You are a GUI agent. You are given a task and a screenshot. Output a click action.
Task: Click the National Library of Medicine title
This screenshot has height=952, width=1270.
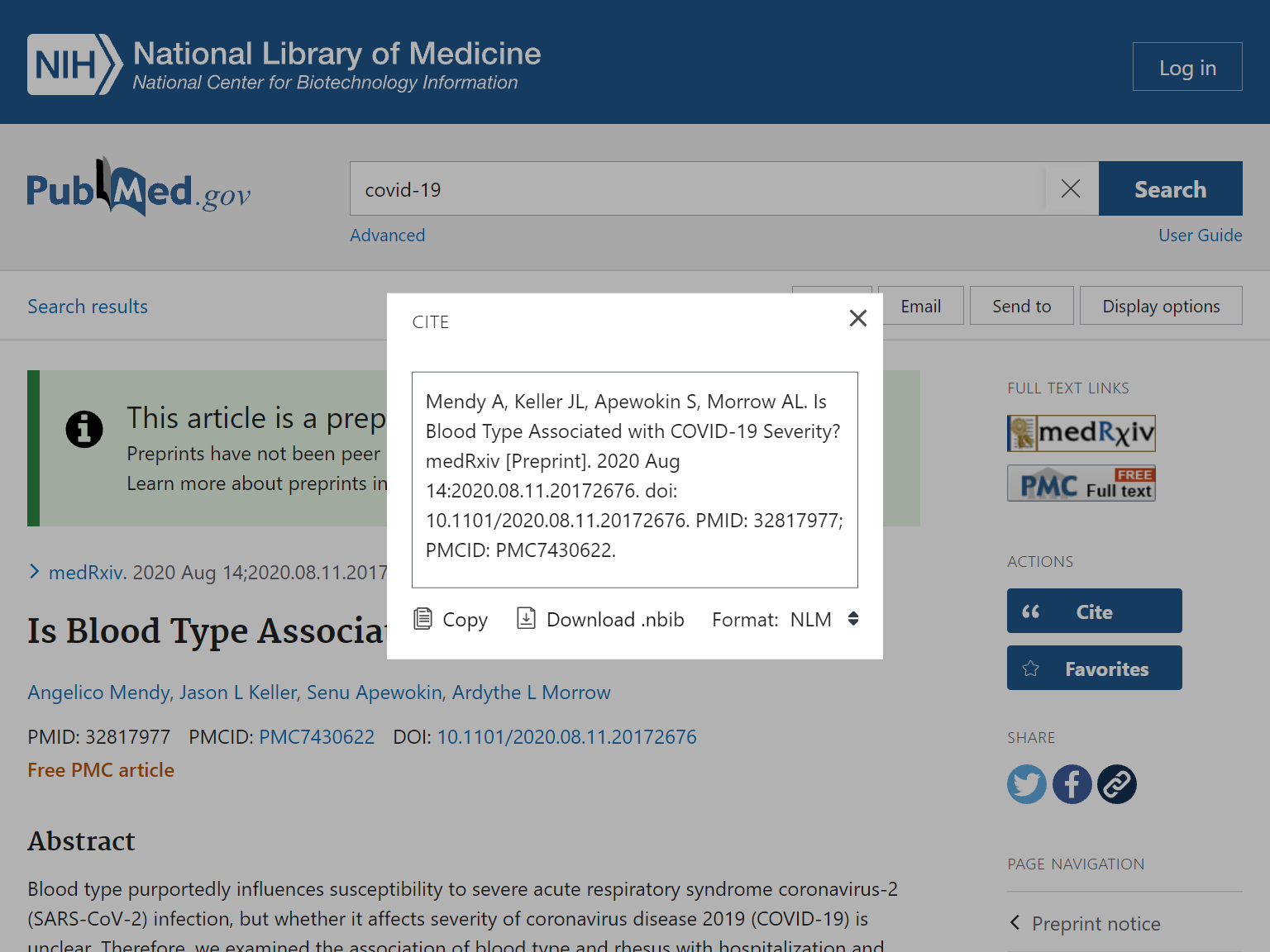(337, 54)
